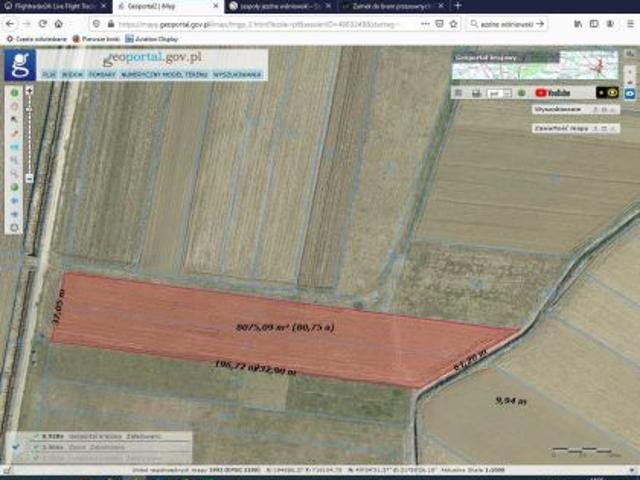Expand the Wyszukiwanie panel
This screenshot has height=480, width=640.
[576, 109]
